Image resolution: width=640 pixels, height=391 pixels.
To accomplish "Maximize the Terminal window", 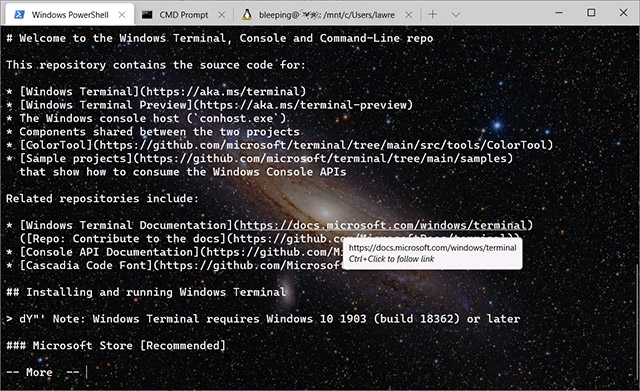I will (591, 13).
